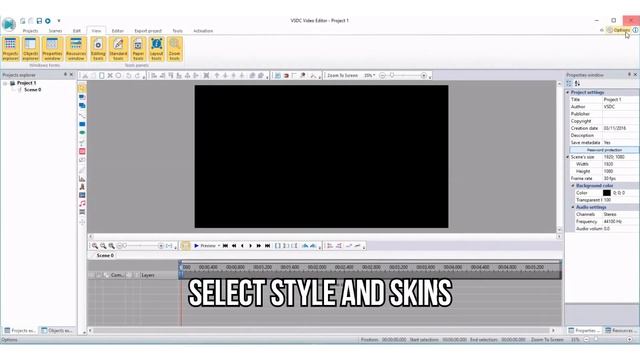Click the black background Color swatch

(x=607, y=193)
